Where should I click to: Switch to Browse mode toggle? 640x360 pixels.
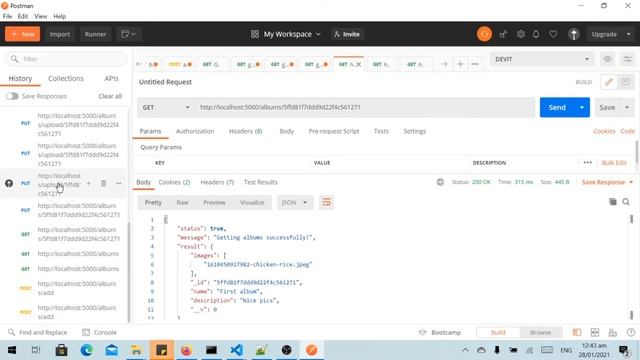(x=540, y=332)
